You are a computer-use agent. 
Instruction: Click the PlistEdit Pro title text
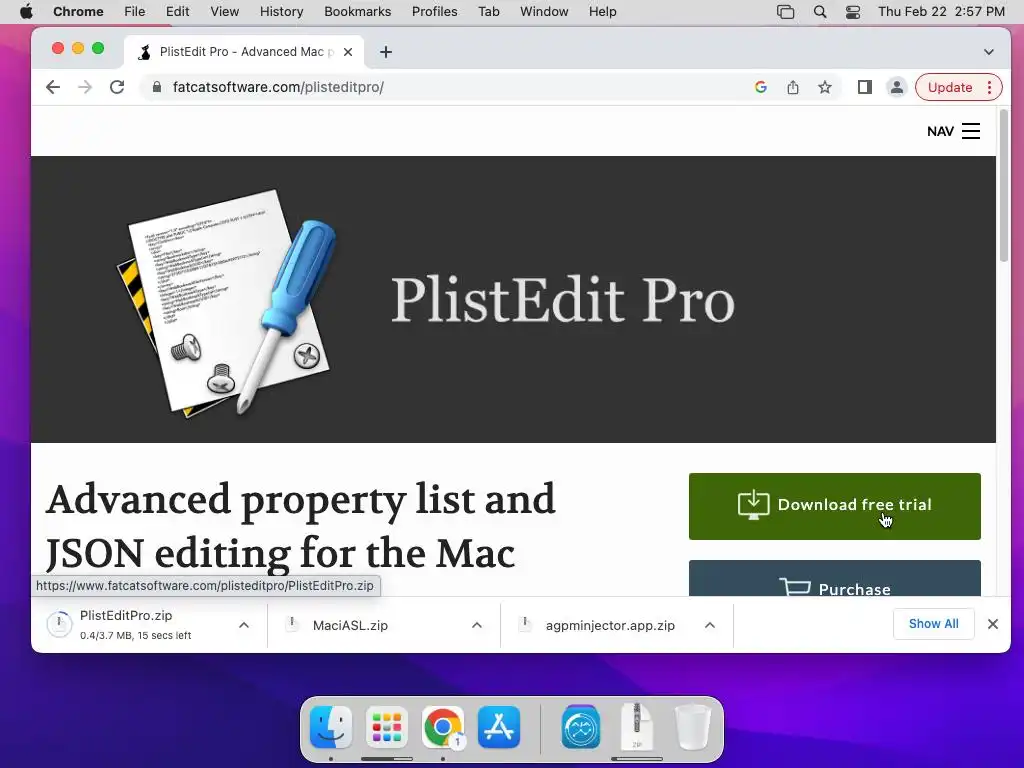click(x=562, y=300)
